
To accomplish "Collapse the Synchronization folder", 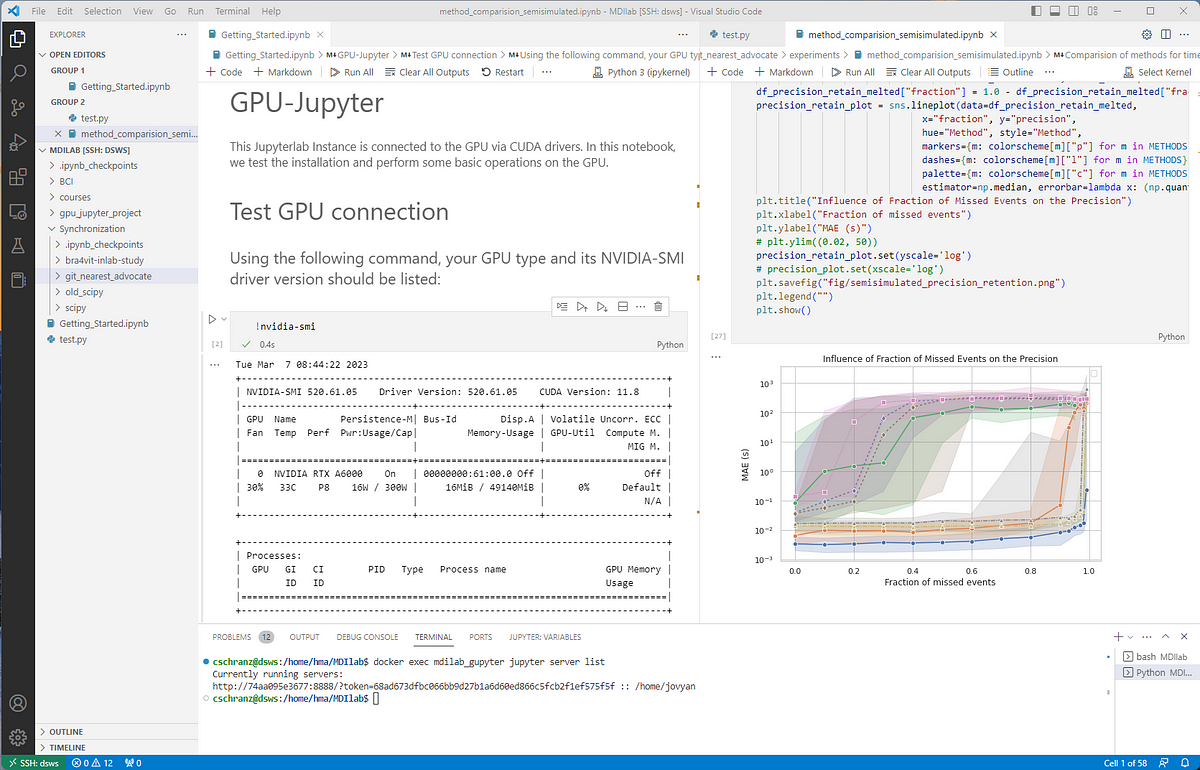I will [92, 229].
